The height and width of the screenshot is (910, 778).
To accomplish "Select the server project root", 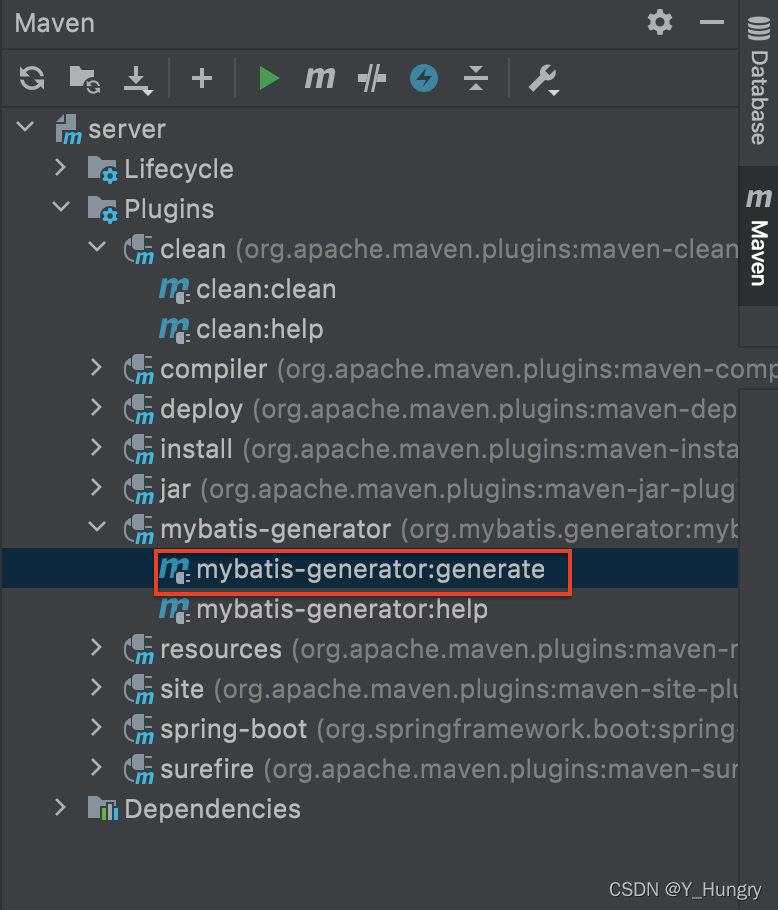I will point(125,128).
